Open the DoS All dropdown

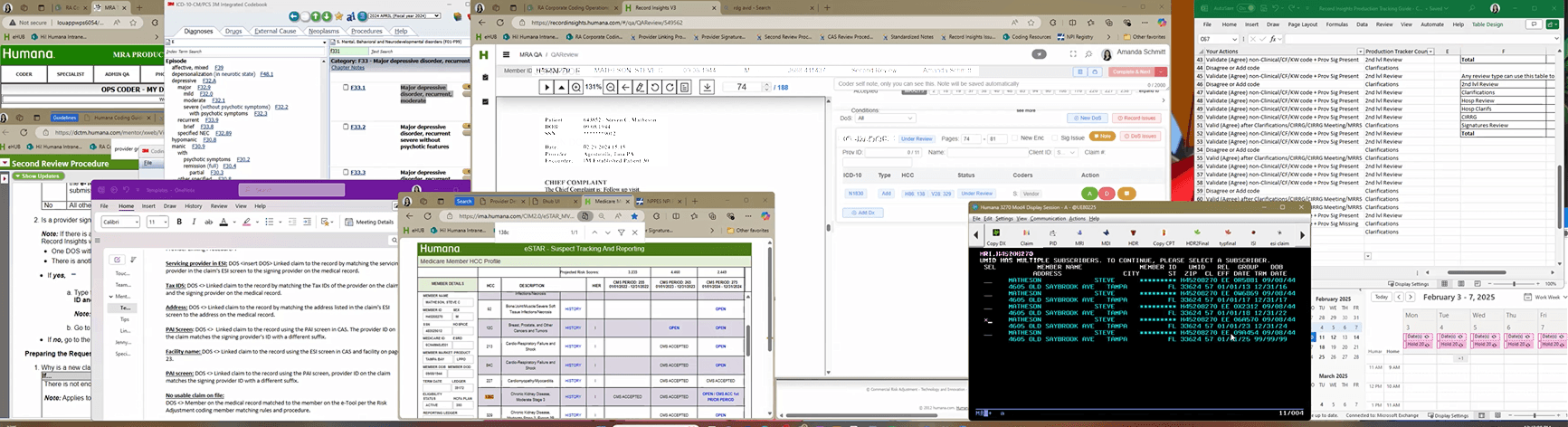(x=885, y=119)
